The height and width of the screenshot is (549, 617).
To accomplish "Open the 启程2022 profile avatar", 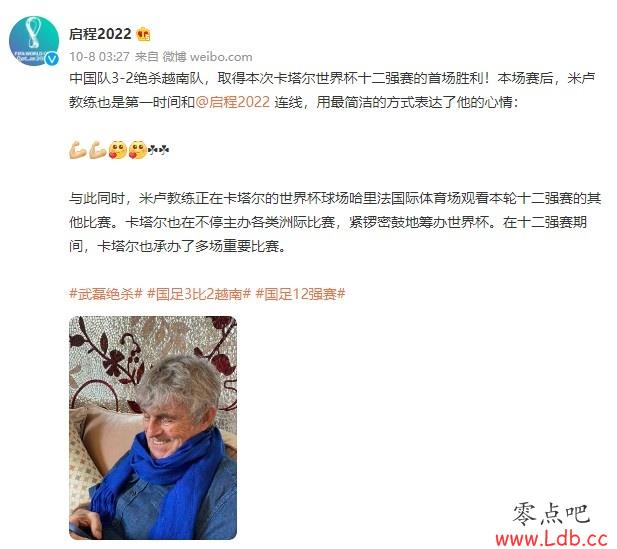I will tap(34, 41).
